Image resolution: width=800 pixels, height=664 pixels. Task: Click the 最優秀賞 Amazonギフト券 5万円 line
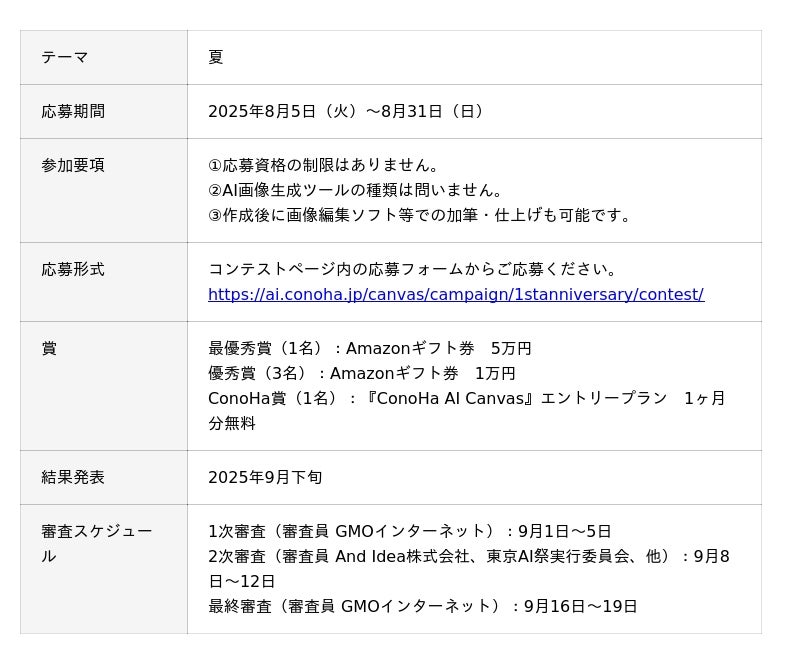coord(369,349)
